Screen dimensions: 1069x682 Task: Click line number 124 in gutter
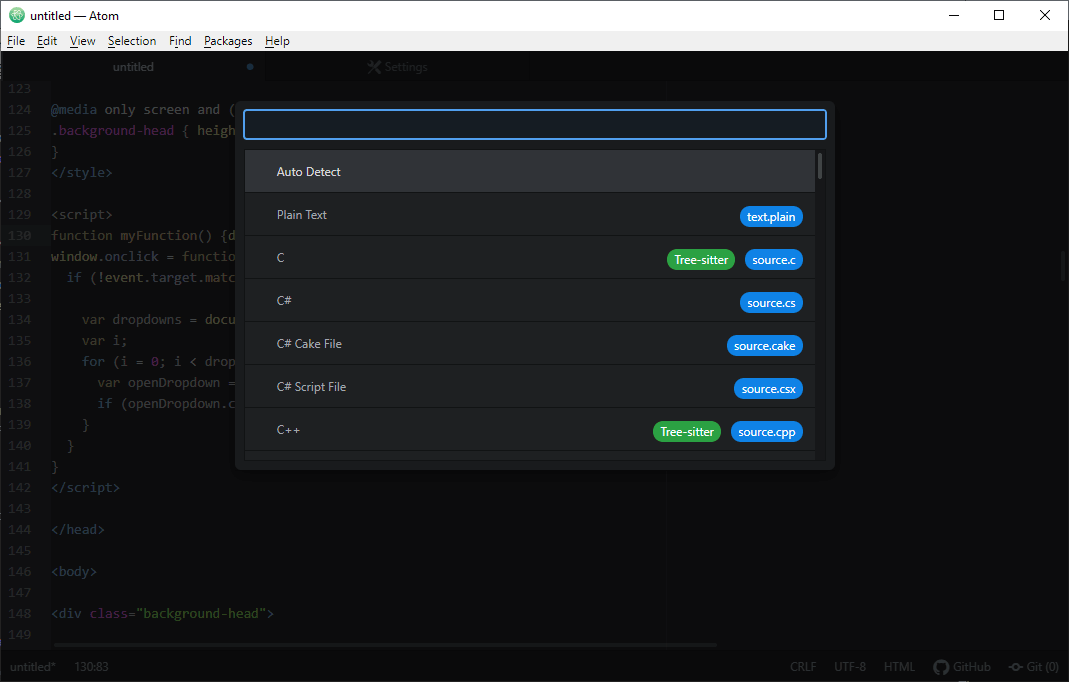tap(20, 109)
